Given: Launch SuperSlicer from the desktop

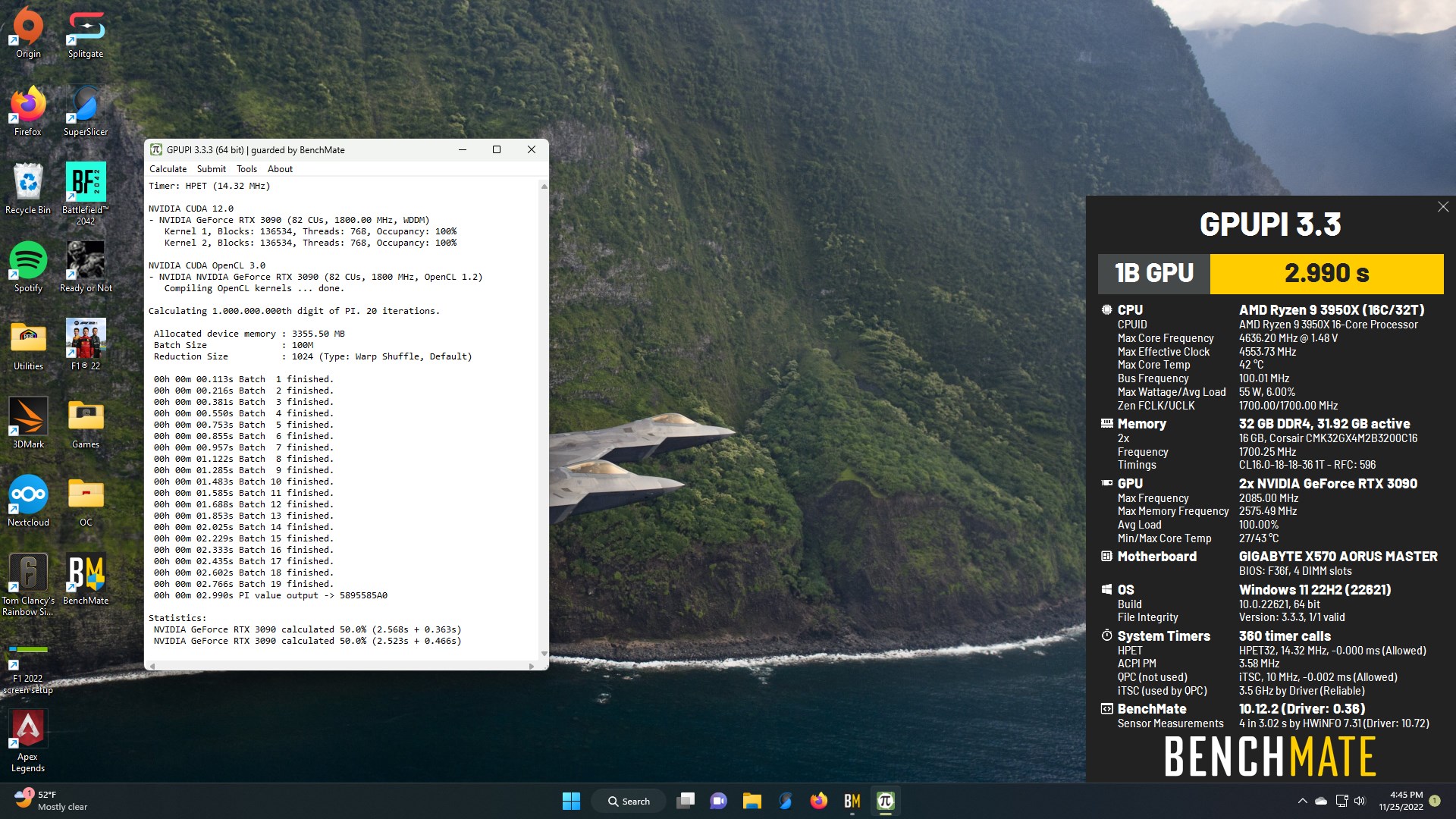Looking at the screenshot, I should [86, 111].
